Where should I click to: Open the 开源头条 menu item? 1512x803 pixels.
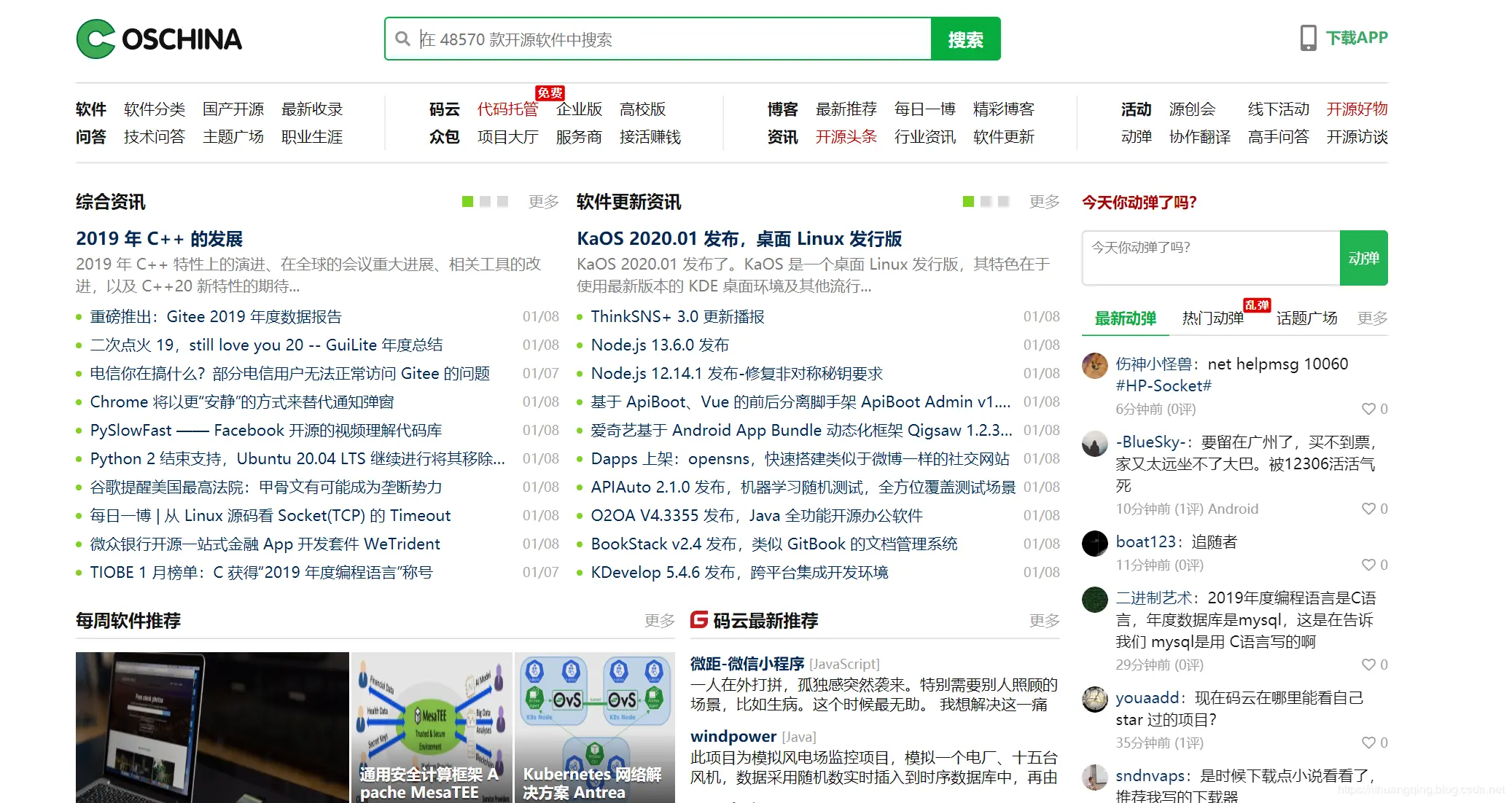click(846, 136)
